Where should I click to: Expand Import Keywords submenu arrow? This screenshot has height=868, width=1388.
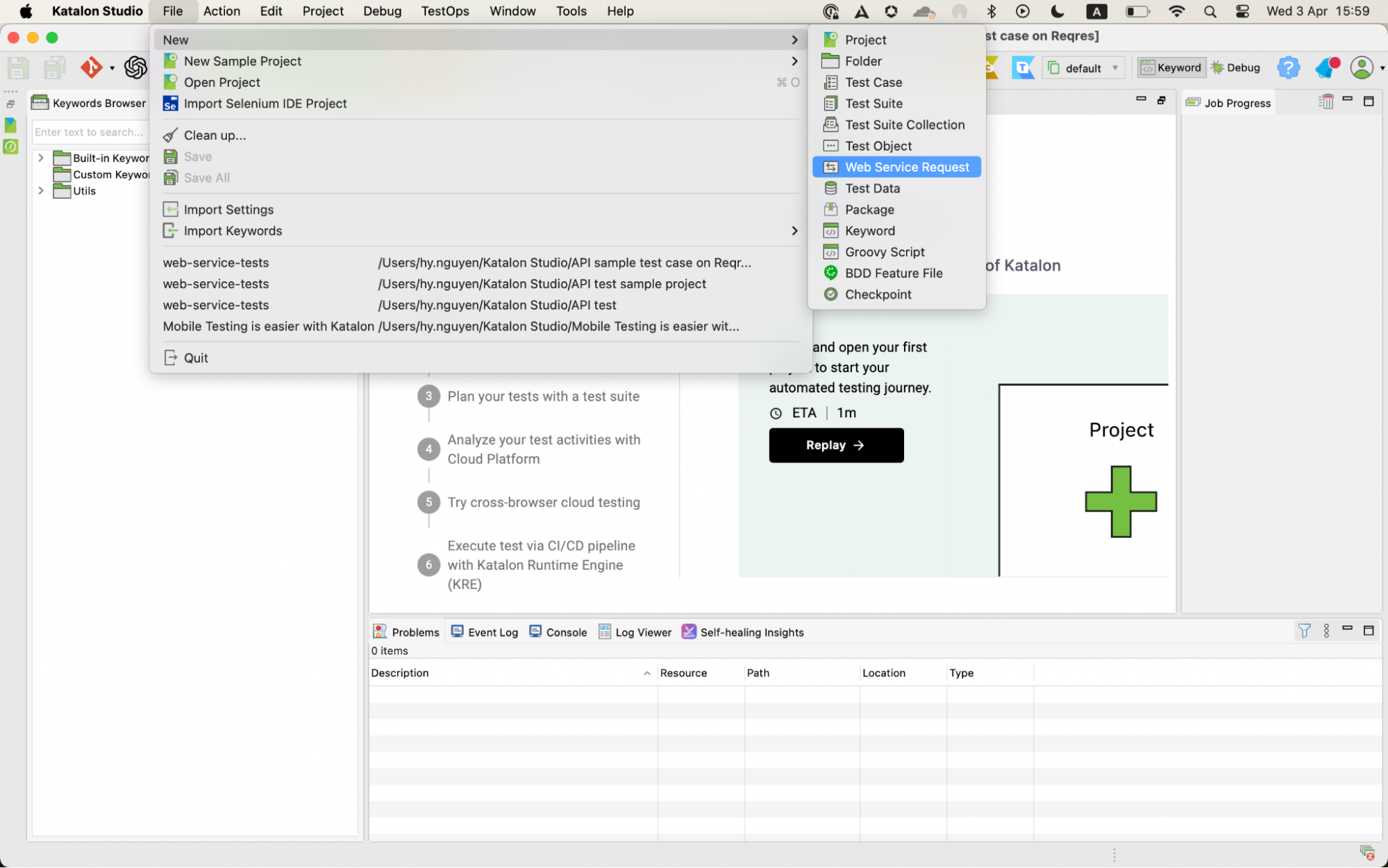794,231
